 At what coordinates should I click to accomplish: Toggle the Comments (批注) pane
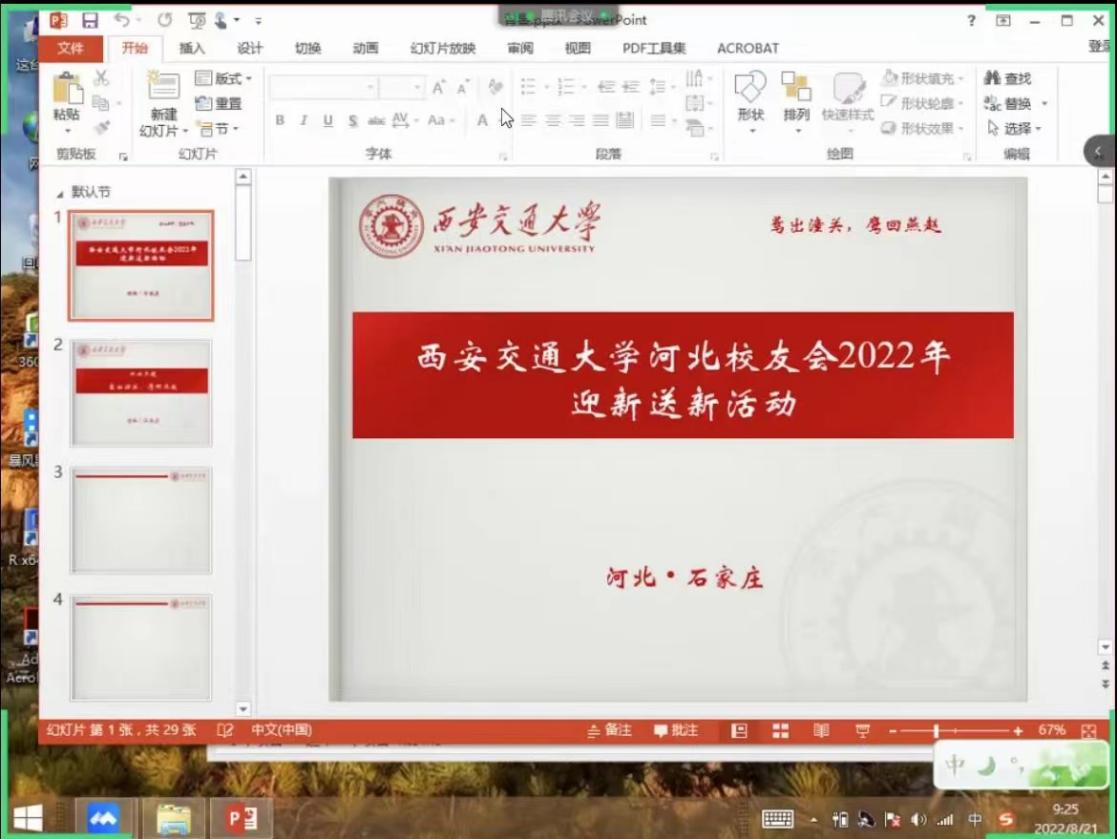coord(676,731)
